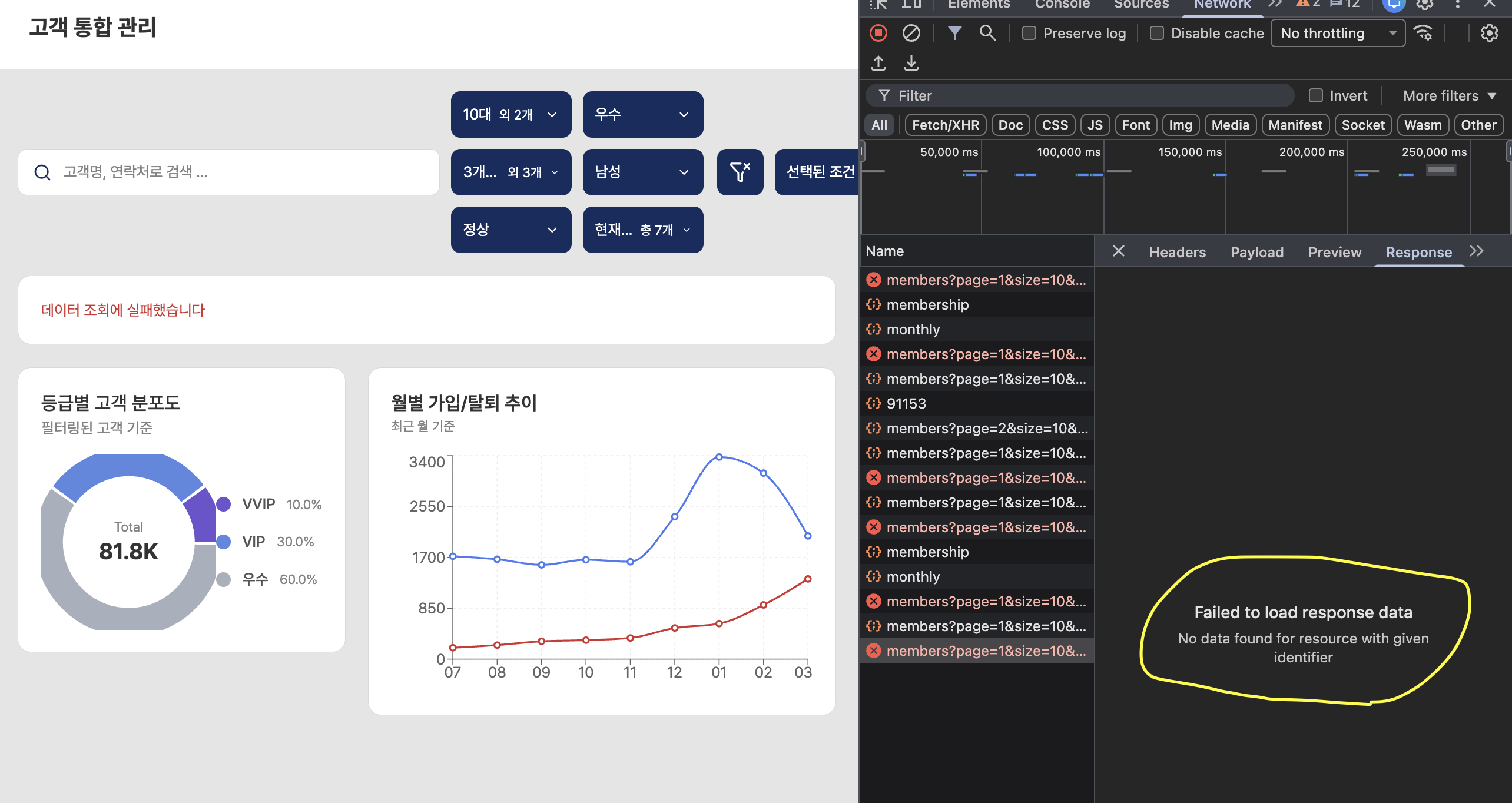Expand the More filters dropdown
This screenshot has width=1512, height=803.
1449,95
